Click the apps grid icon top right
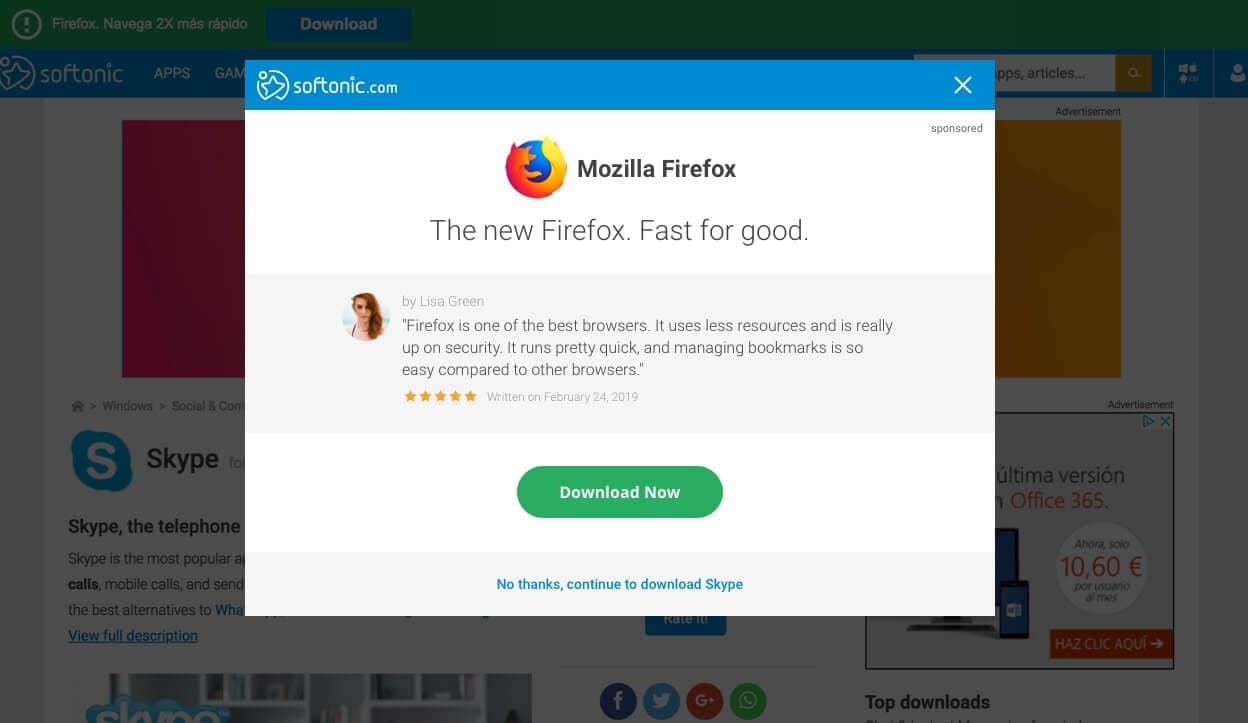Viewport: 1248px width, 723px height. click(x=1188, y=72)
